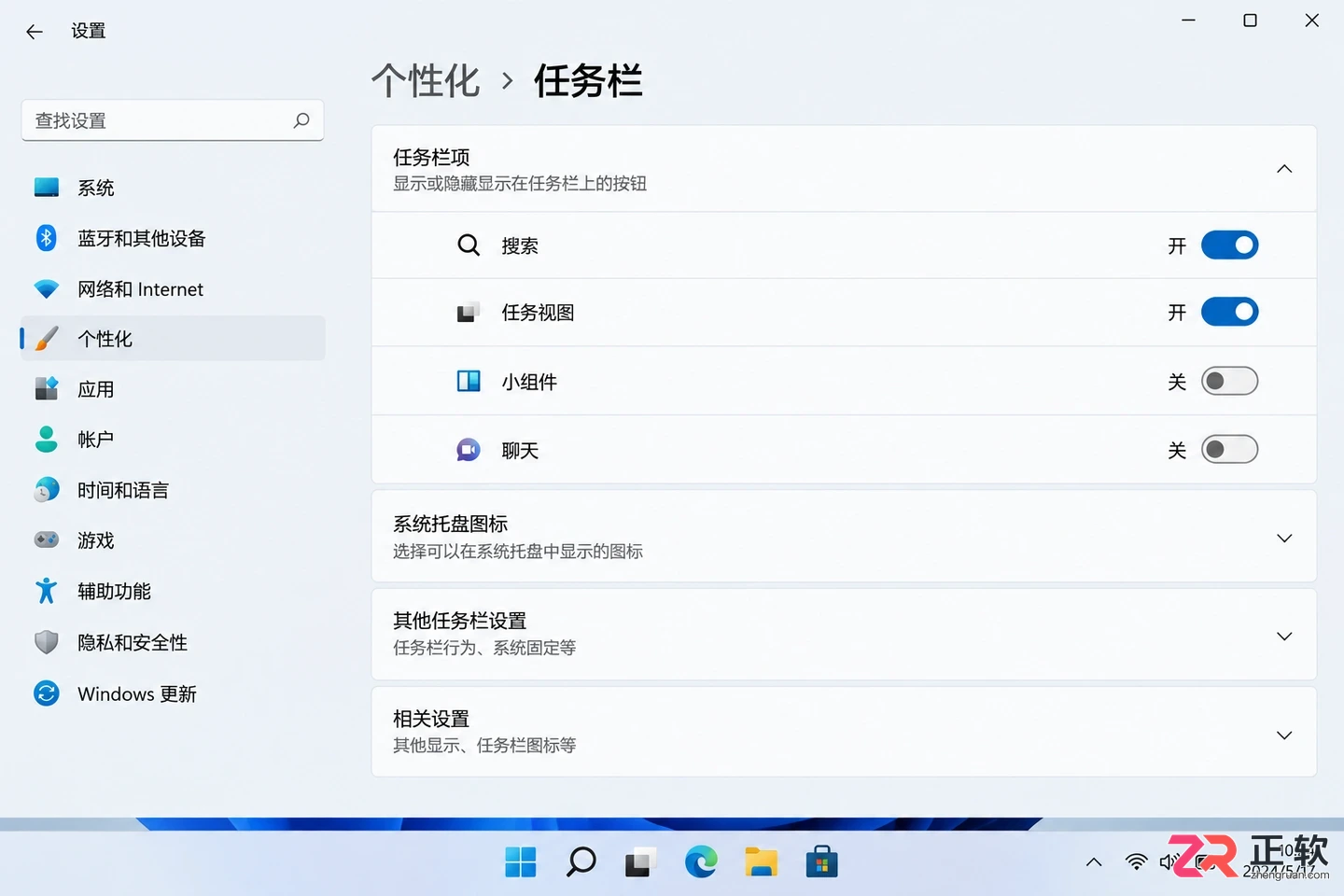Click inside the 查找设置 search field

(x=173, y=120)
